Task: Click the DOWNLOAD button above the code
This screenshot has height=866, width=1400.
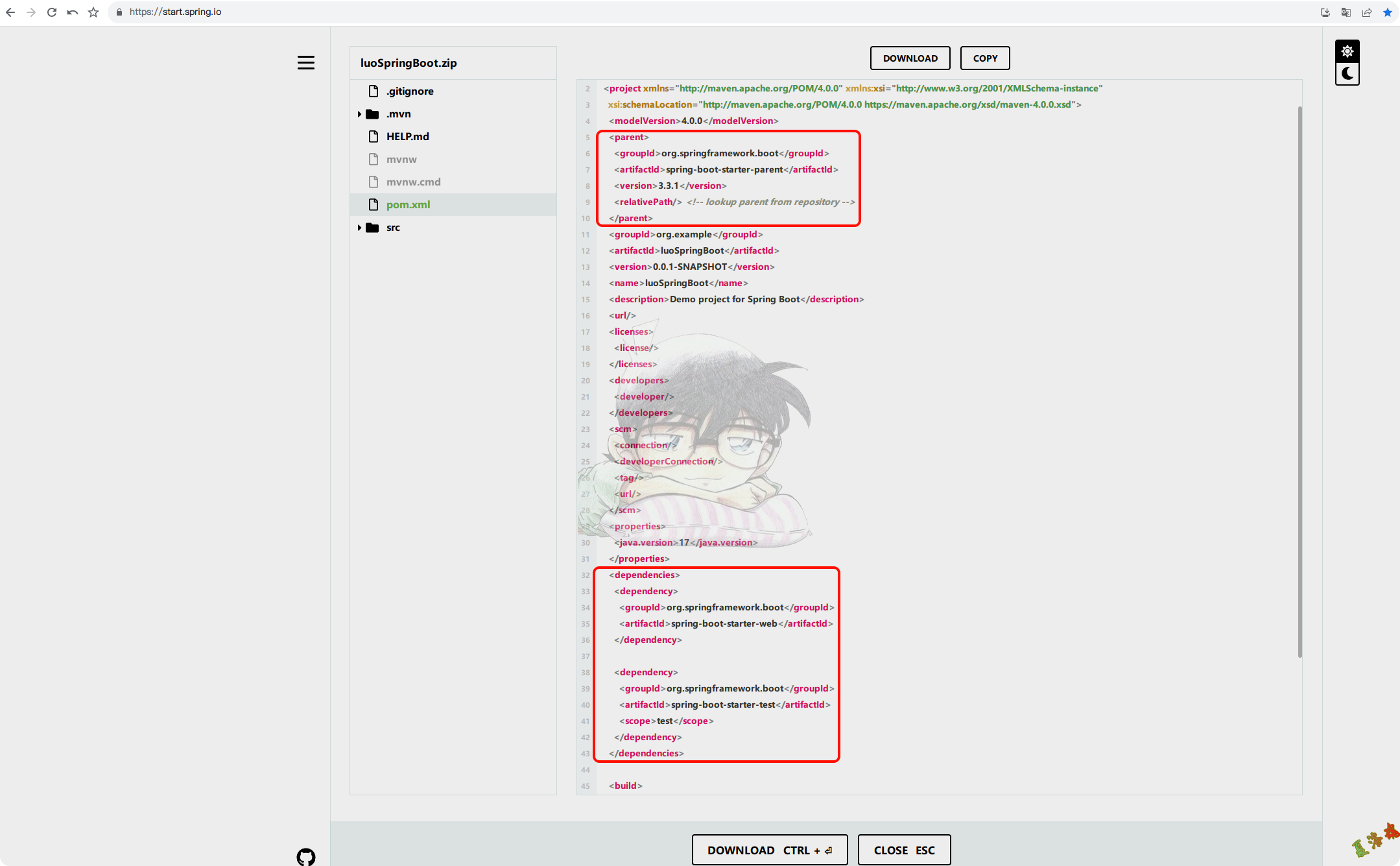Action: pos(910,58)
